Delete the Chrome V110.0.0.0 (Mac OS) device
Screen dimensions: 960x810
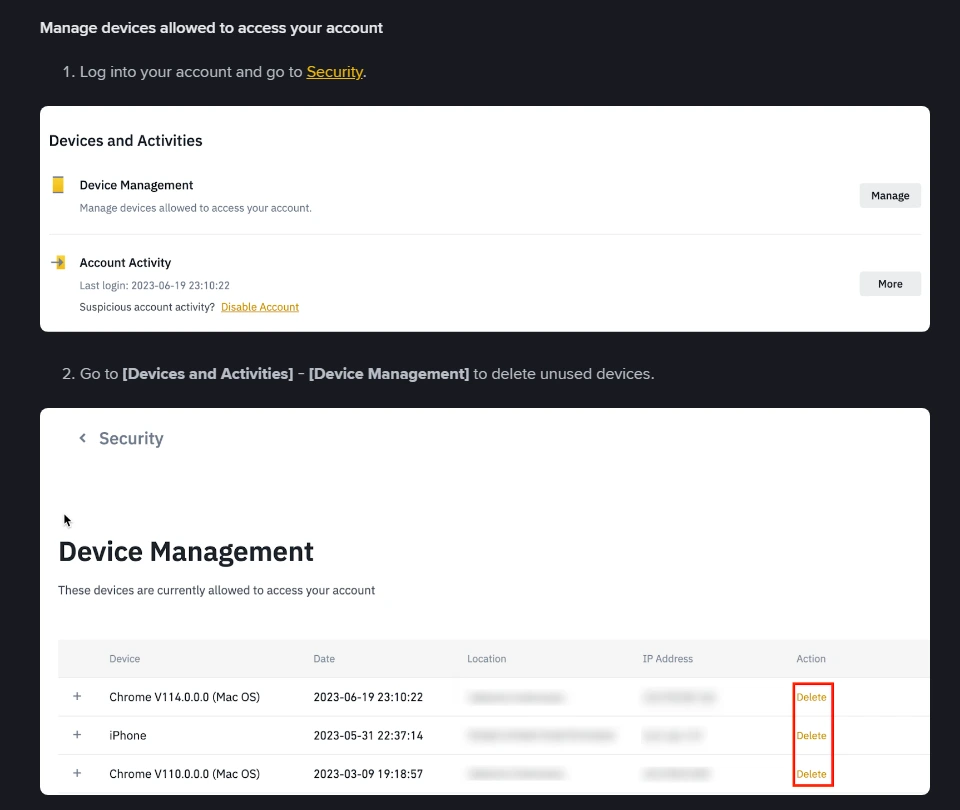pyautogui.click(x=811, y=774)
